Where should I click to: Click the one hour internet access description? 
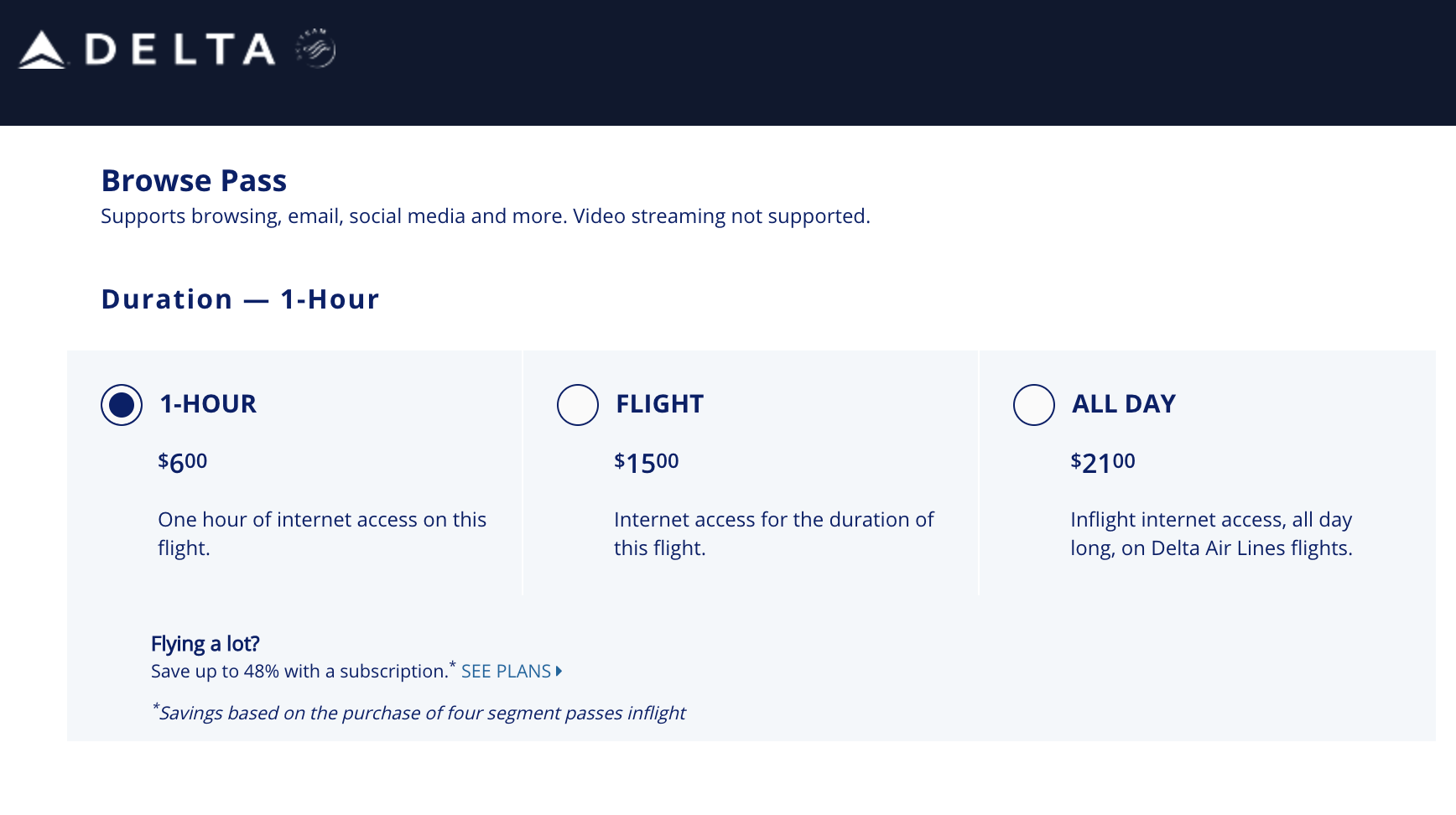tap(322, 533)
